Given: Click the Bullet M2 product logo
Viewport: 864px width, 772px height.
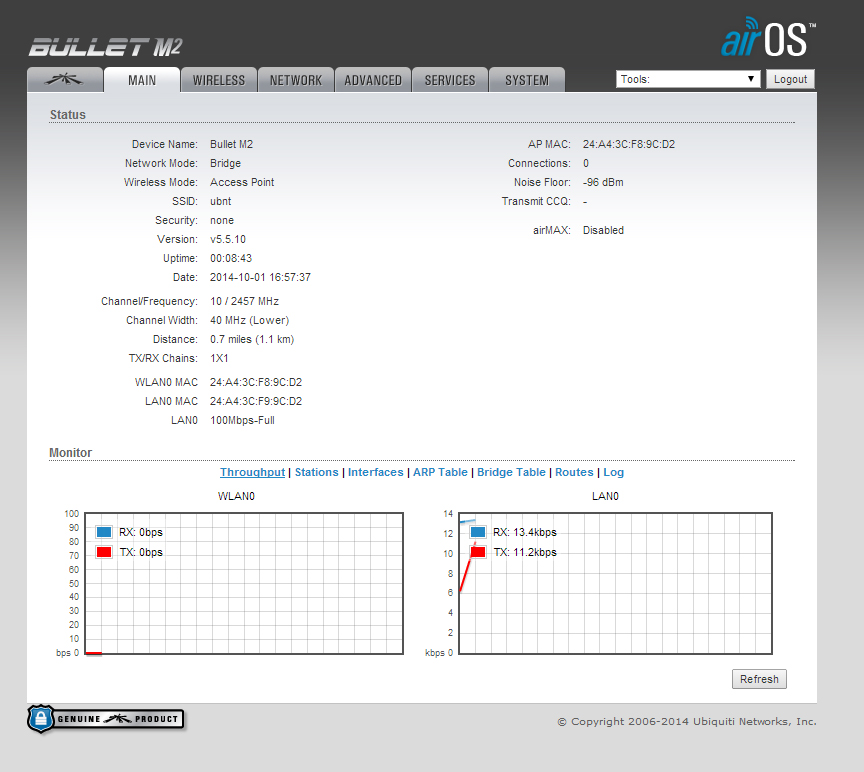Looking at the screenshot, I should [105, 47].
